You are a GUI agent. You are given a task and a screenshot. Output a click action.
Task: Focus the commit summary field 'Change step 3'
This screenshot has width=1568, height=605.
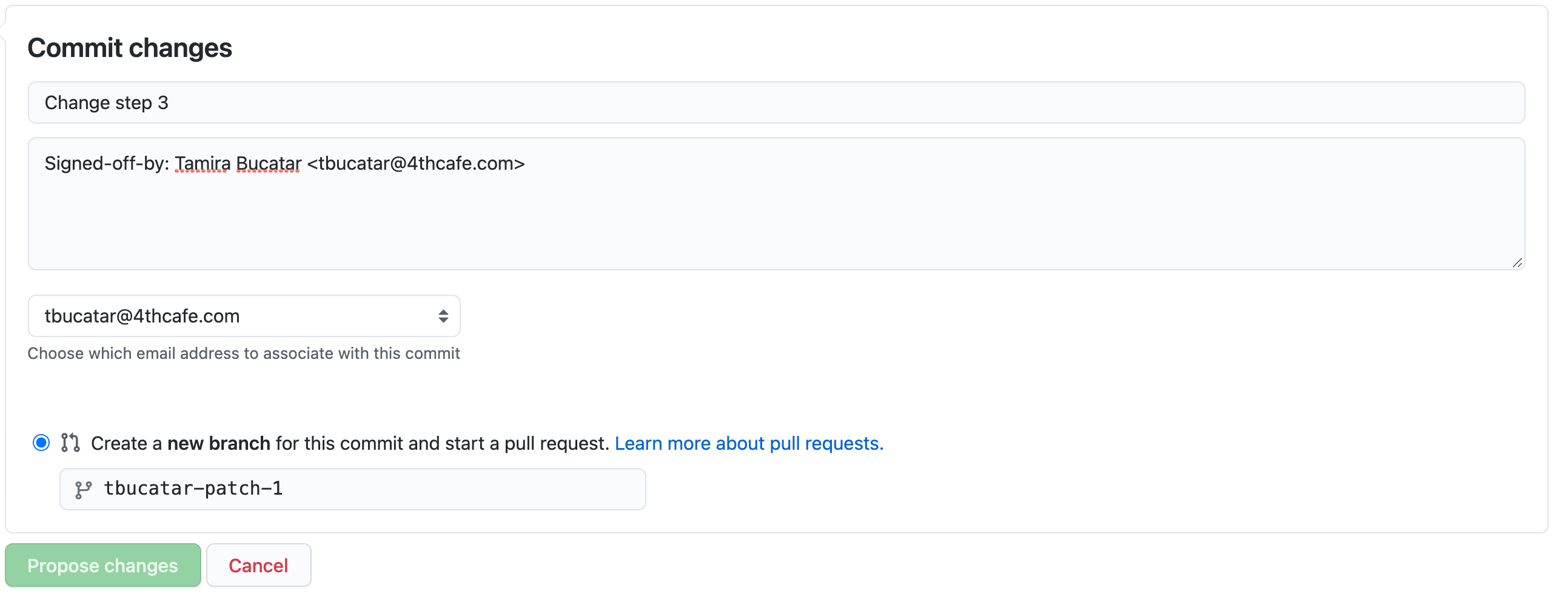tap(776, 103)
